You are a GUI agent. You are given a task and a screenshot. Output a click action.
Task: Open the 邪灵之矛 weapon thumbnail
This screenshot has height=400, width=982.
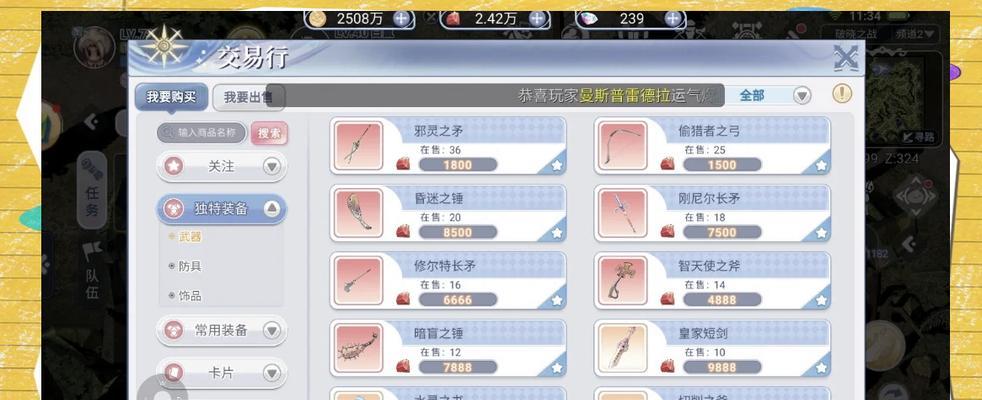tap(358, 145)
